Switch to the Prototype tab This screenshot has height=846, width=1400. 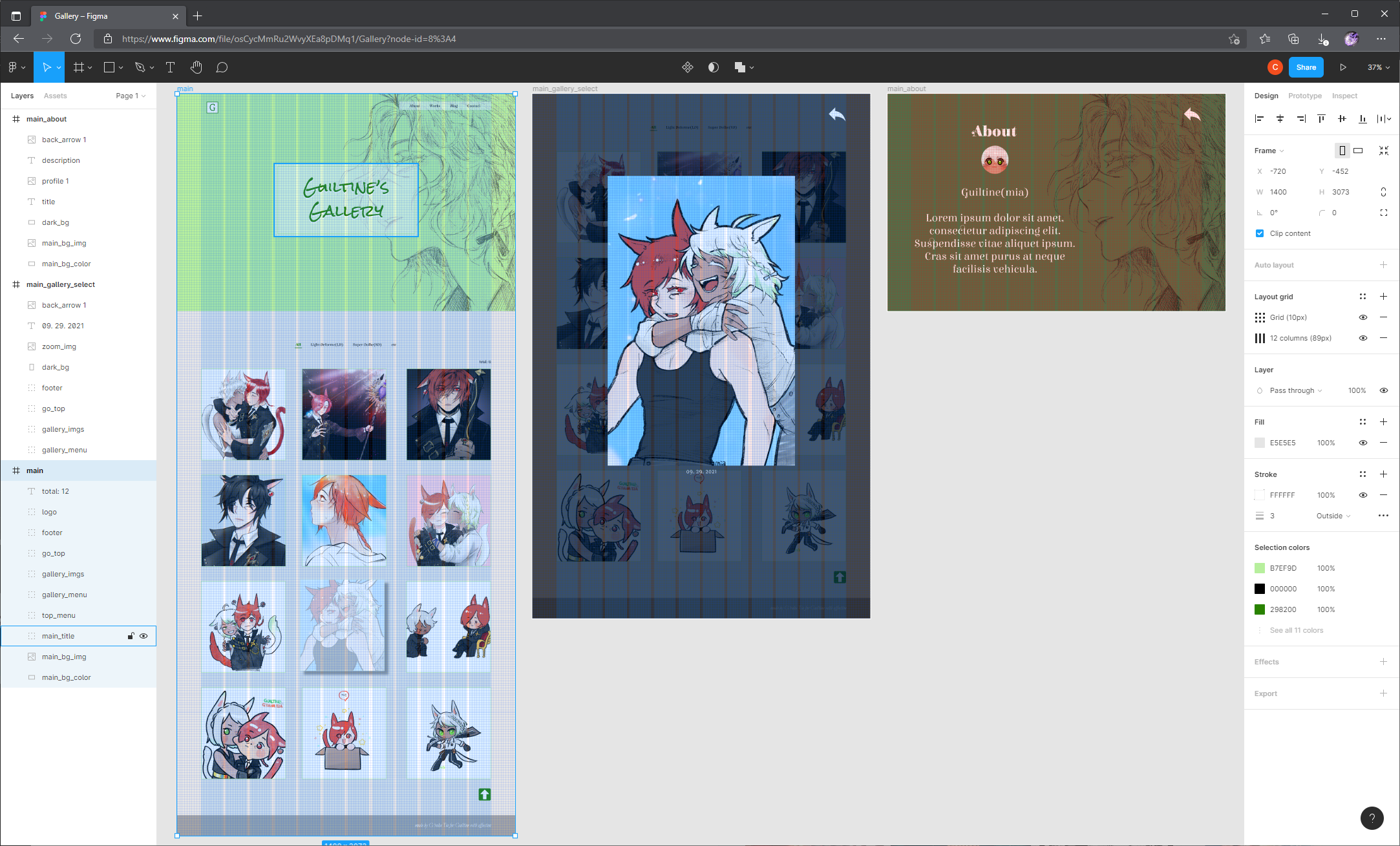(1304, 96)
